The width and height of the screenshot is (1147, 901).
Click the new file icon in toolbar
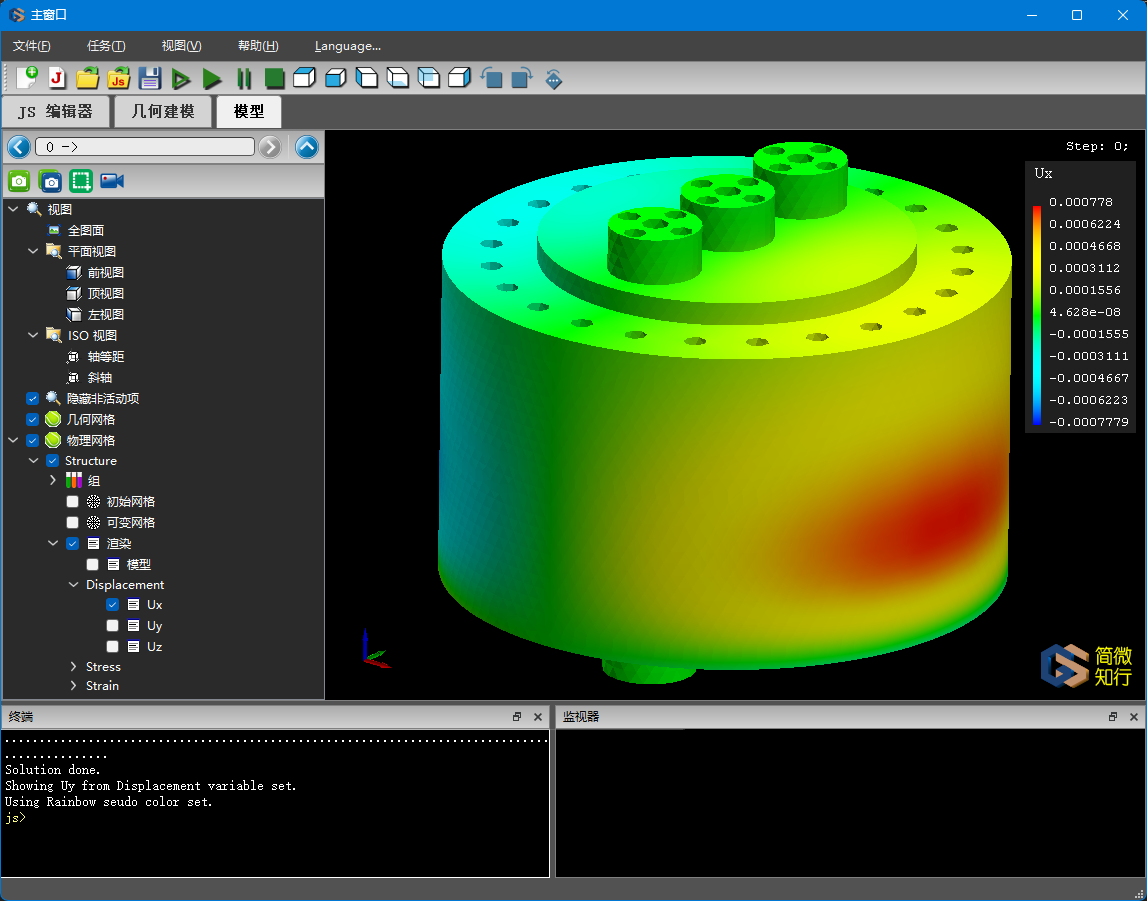tap(27, 78)
